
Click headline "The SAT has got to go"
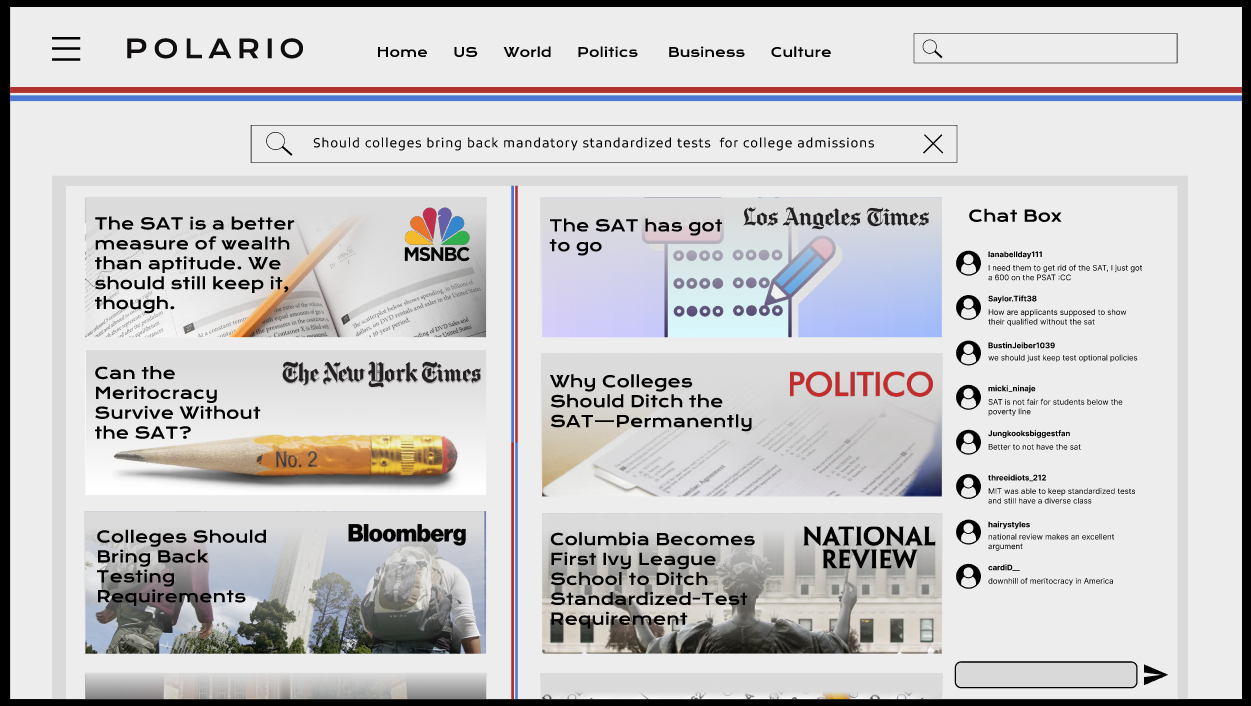pos(636,236)
